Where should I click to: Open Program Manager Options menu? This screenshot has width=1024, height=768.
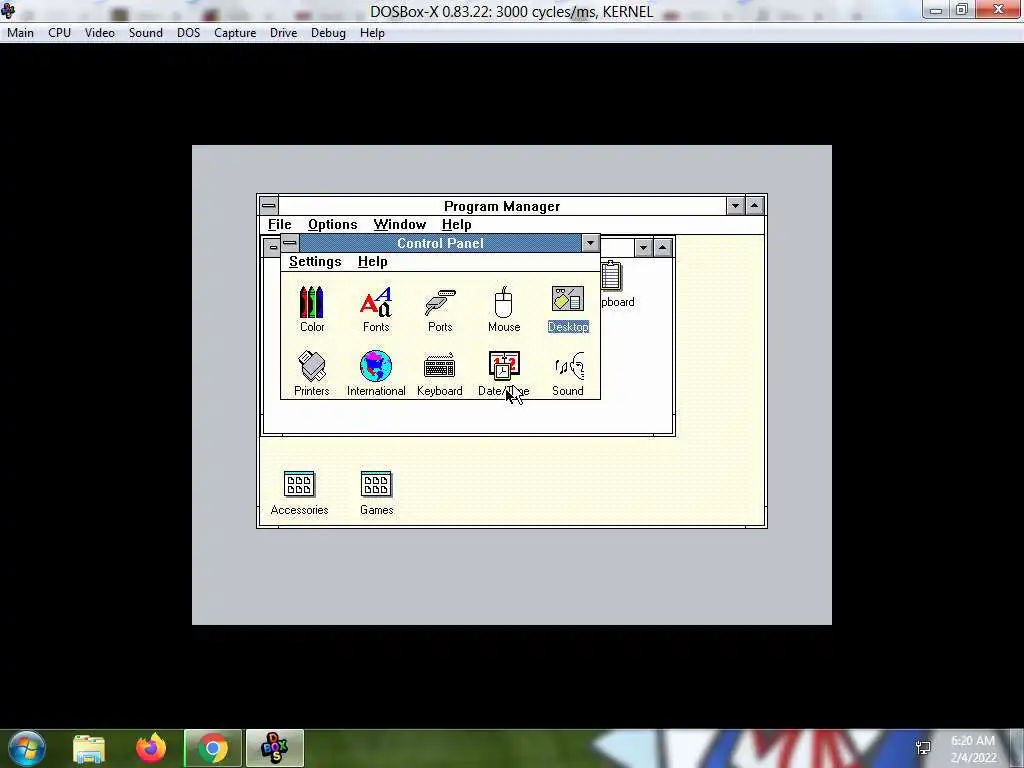pos(332,224)
